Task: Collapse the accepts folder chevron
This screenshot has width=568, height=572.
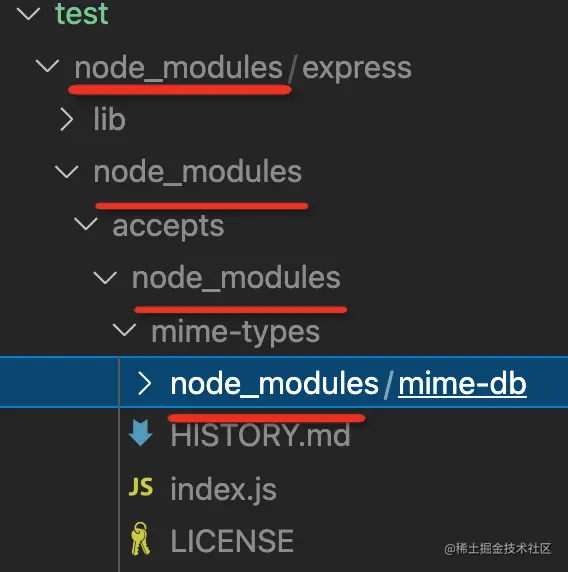Action: 86,224
